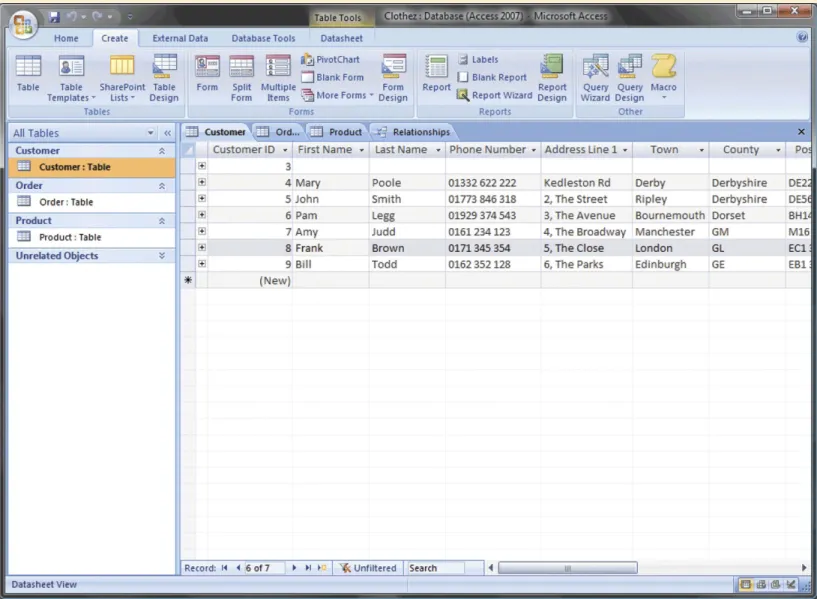The image size is (817, 599).
Task: Click the Labels report button
Action: point(478,59)
